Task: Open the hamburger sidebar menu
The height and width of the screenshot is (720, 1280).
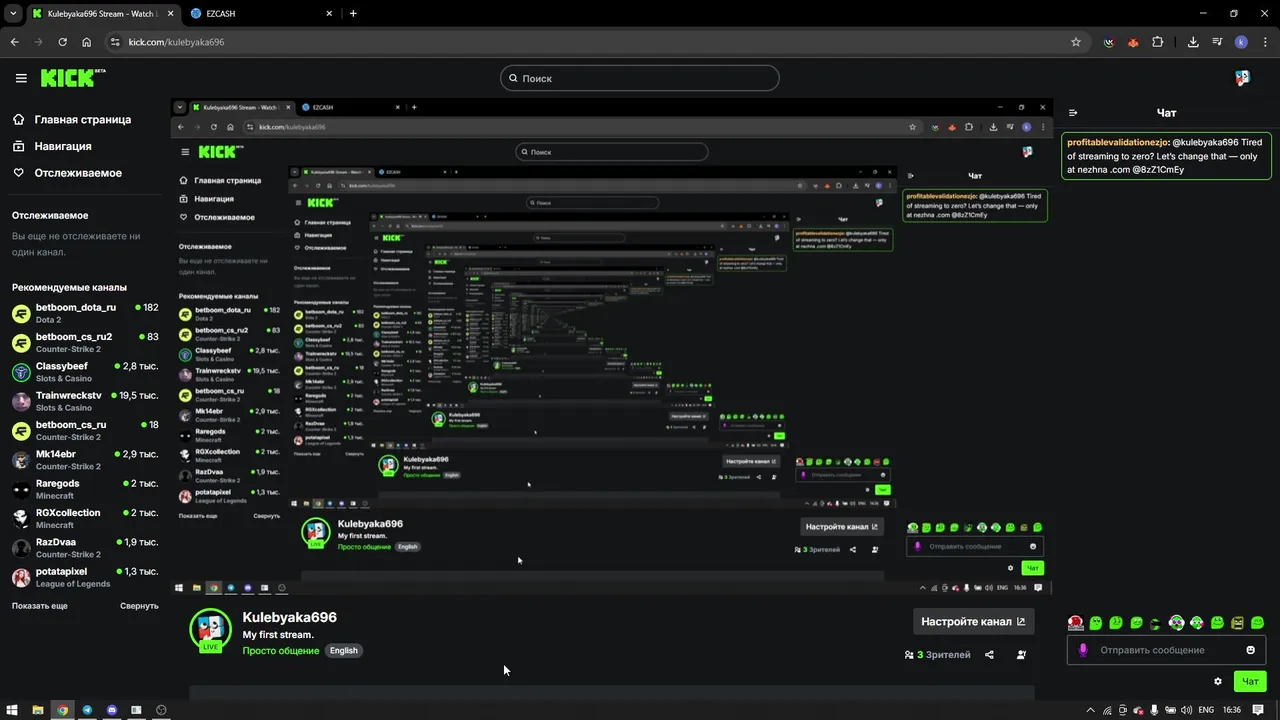Action: [x=21, y=78]
